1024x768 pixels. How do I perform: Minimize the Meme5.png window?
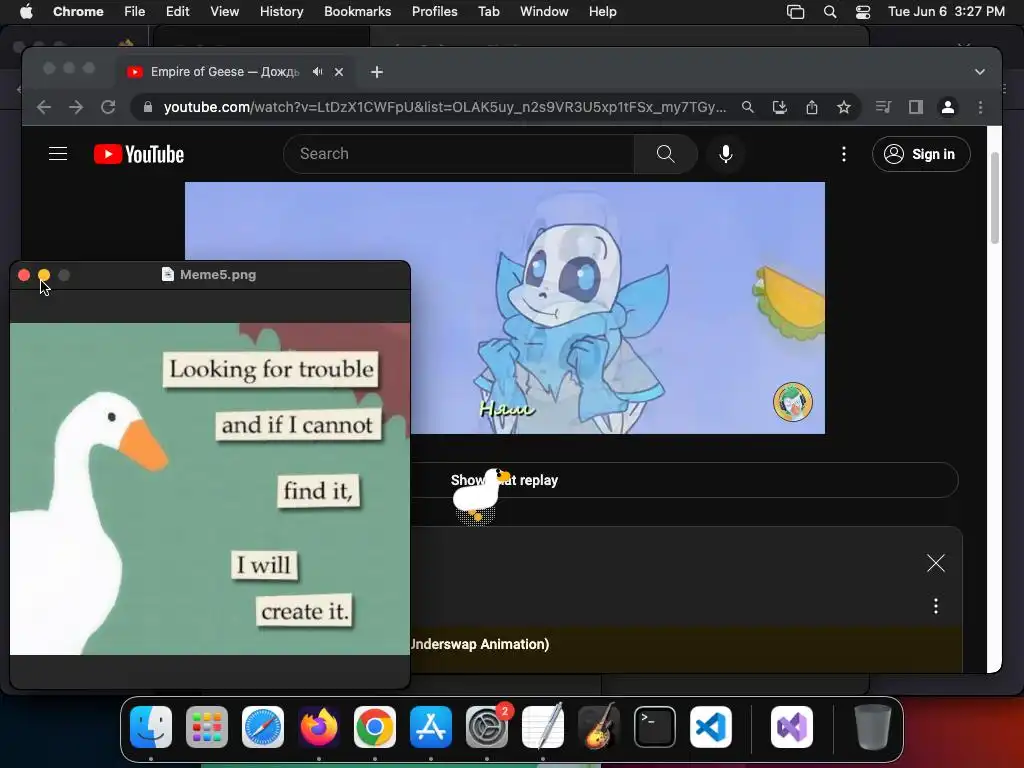44,275
